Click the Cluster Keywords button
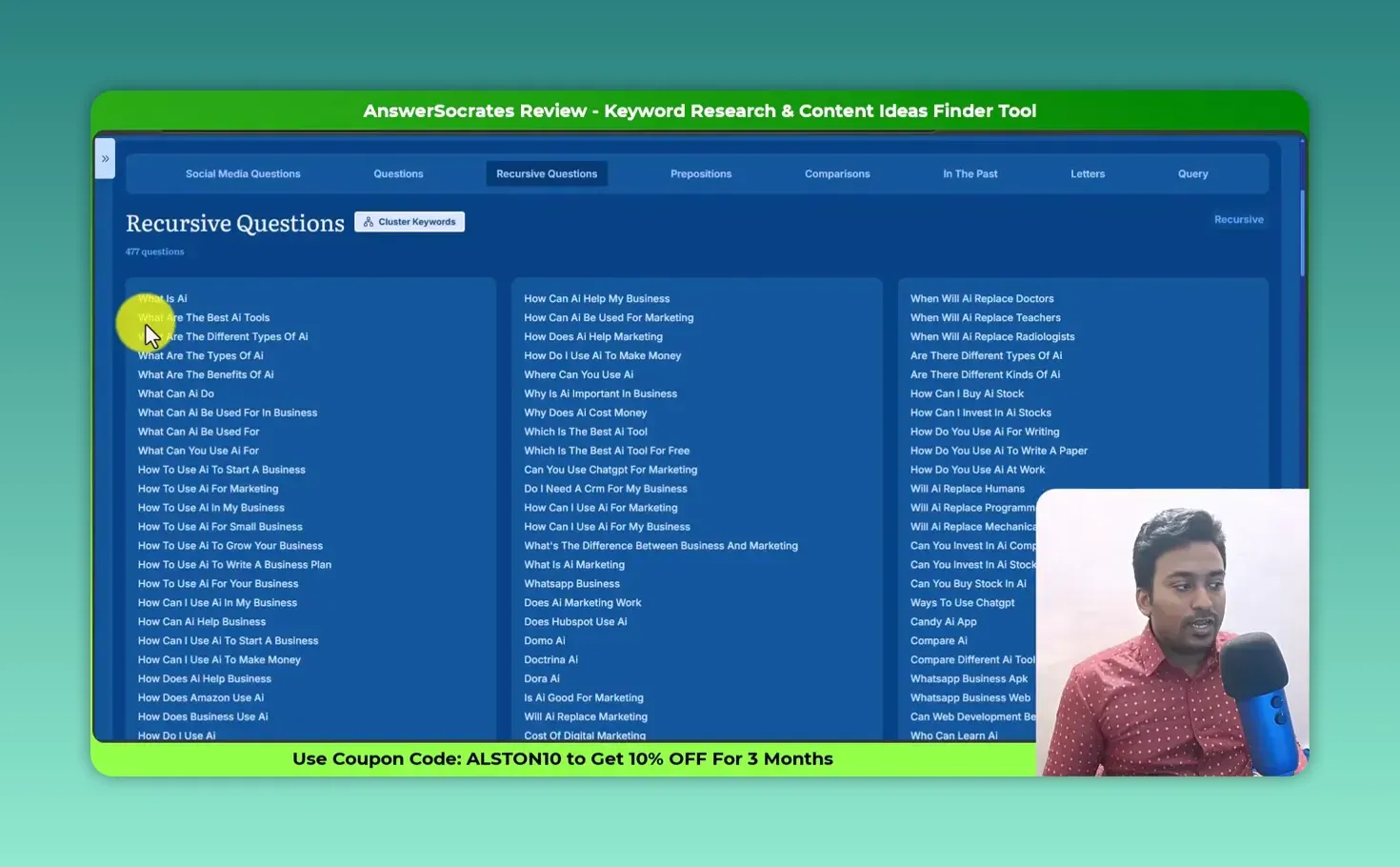Viewport: 1400px width, 867px height. 410,222
